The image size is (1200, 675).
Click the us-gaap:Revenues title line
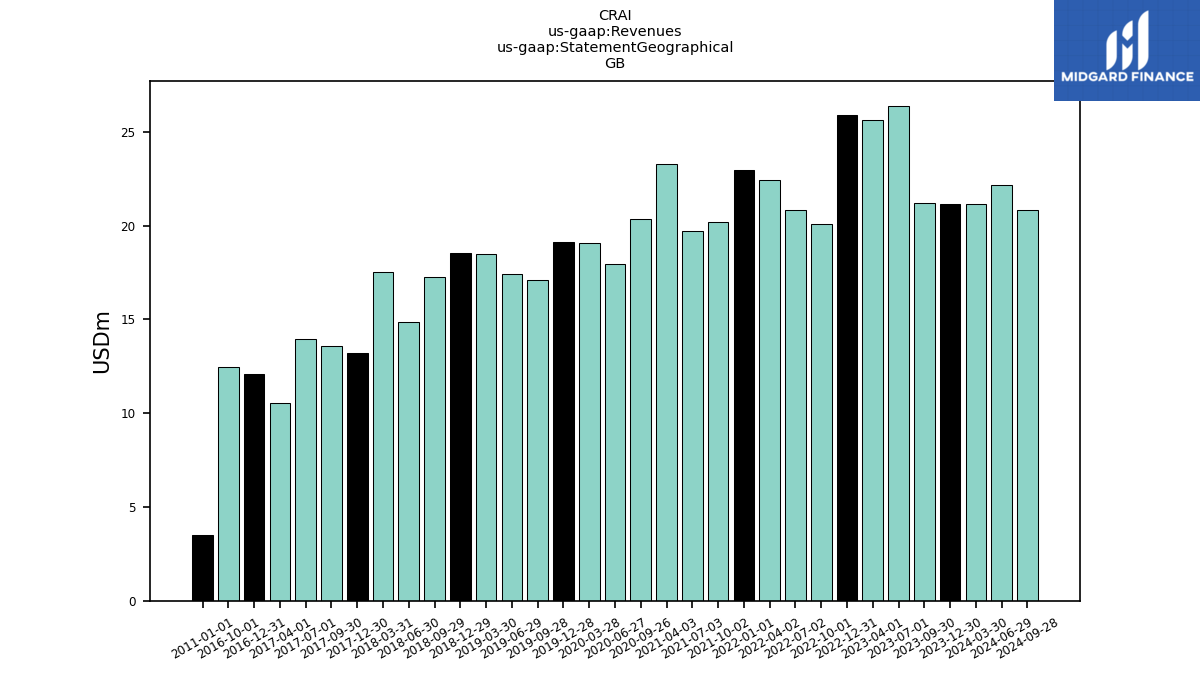coord(615,32)
